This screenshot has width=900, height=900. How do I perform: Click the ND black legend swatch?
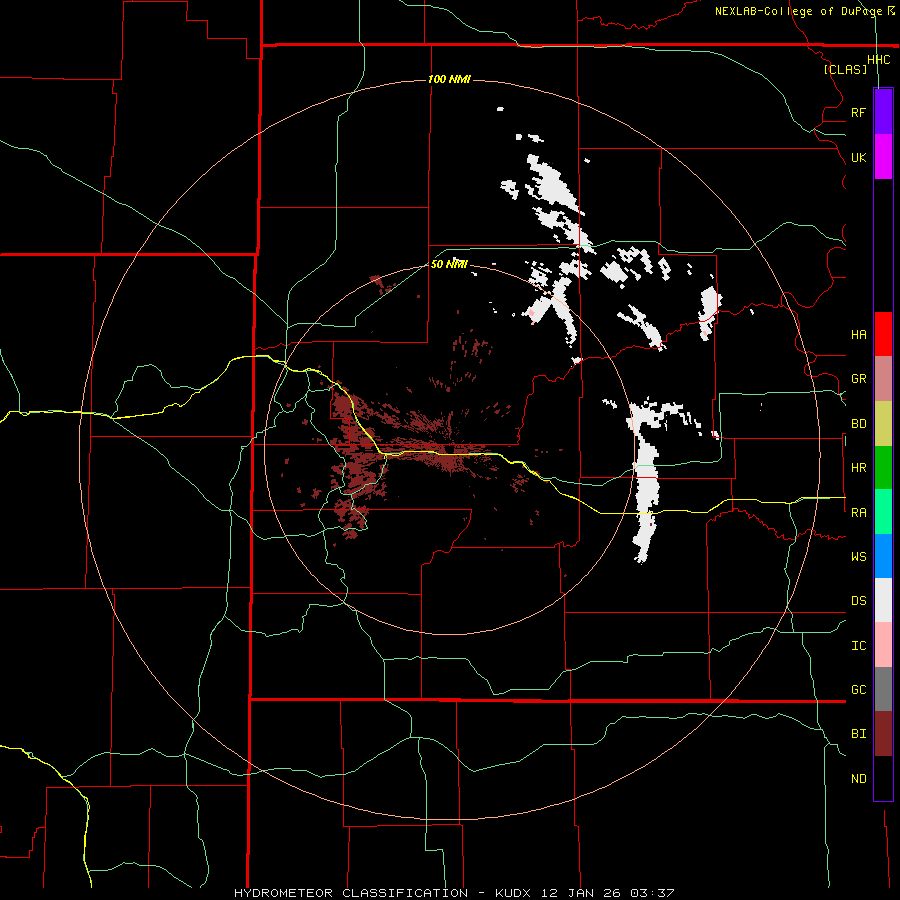[x=883, y=778]
